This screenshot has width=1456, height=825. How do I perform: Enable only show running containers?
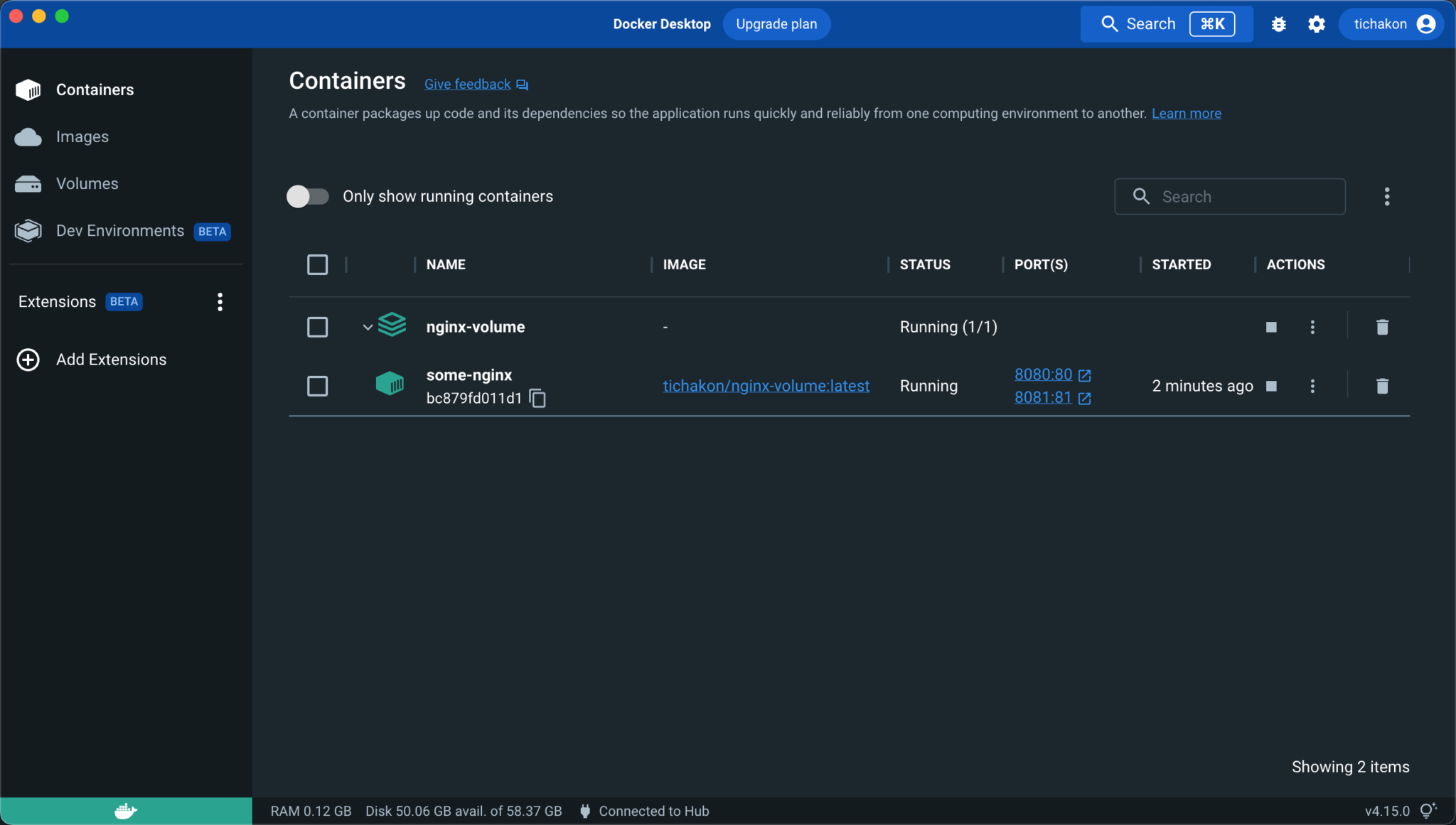(x=308, y=196)
